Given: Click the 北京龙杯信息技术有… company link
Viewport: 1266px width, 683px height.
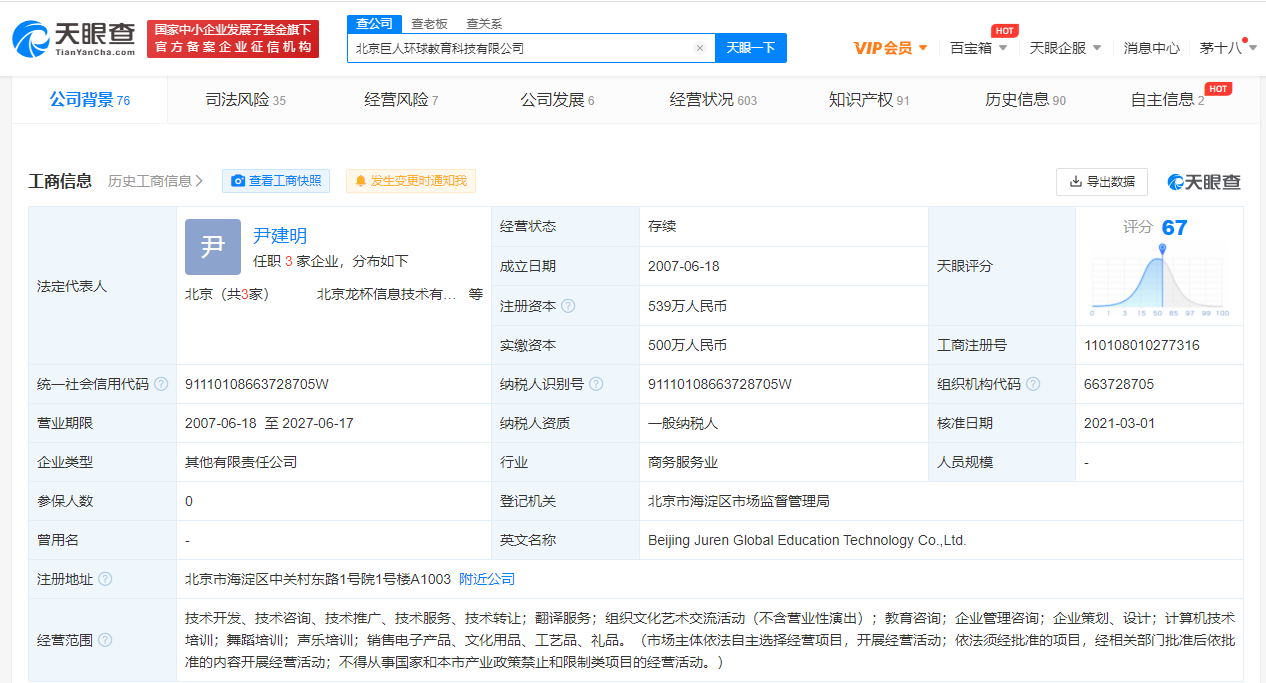Looking at the screenshot, I should [386, 294].
